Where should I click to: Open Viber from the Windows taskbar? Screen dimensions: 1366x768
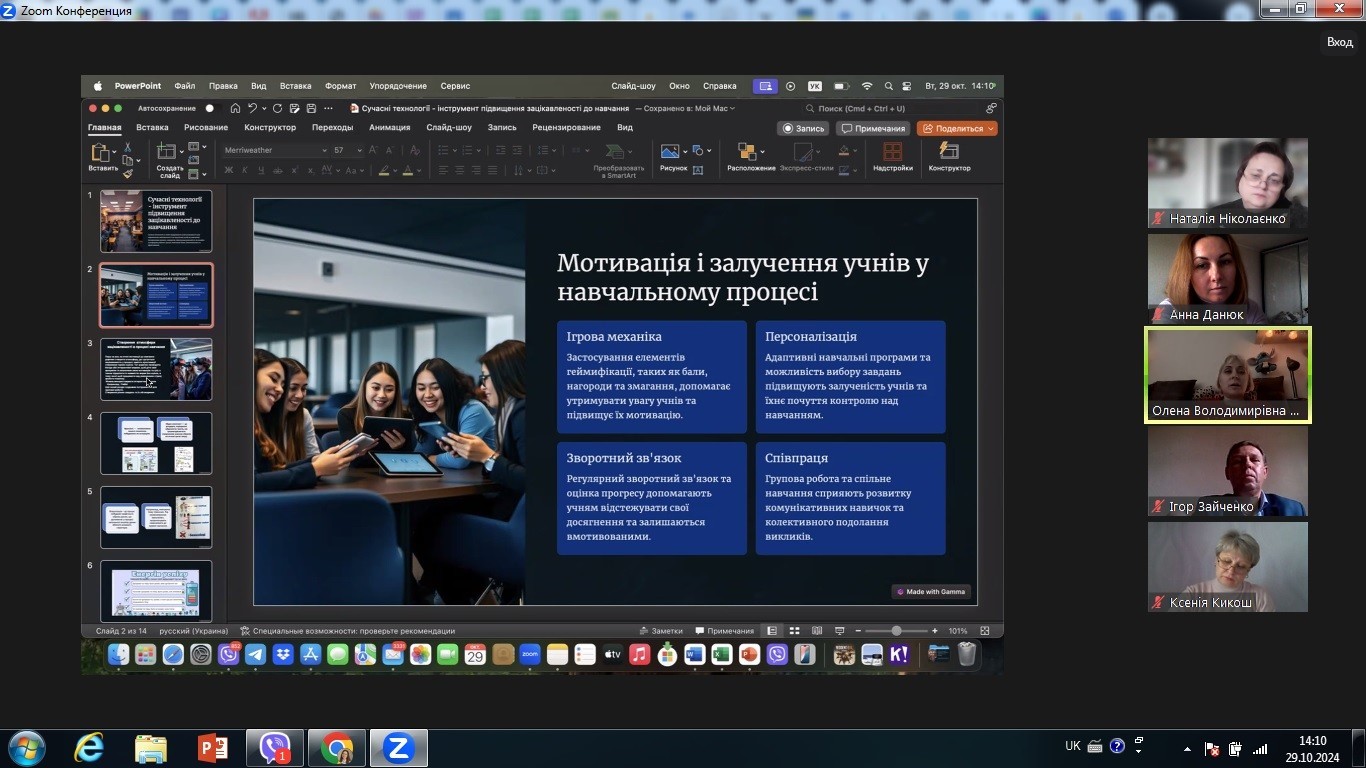tap(275, 748)
